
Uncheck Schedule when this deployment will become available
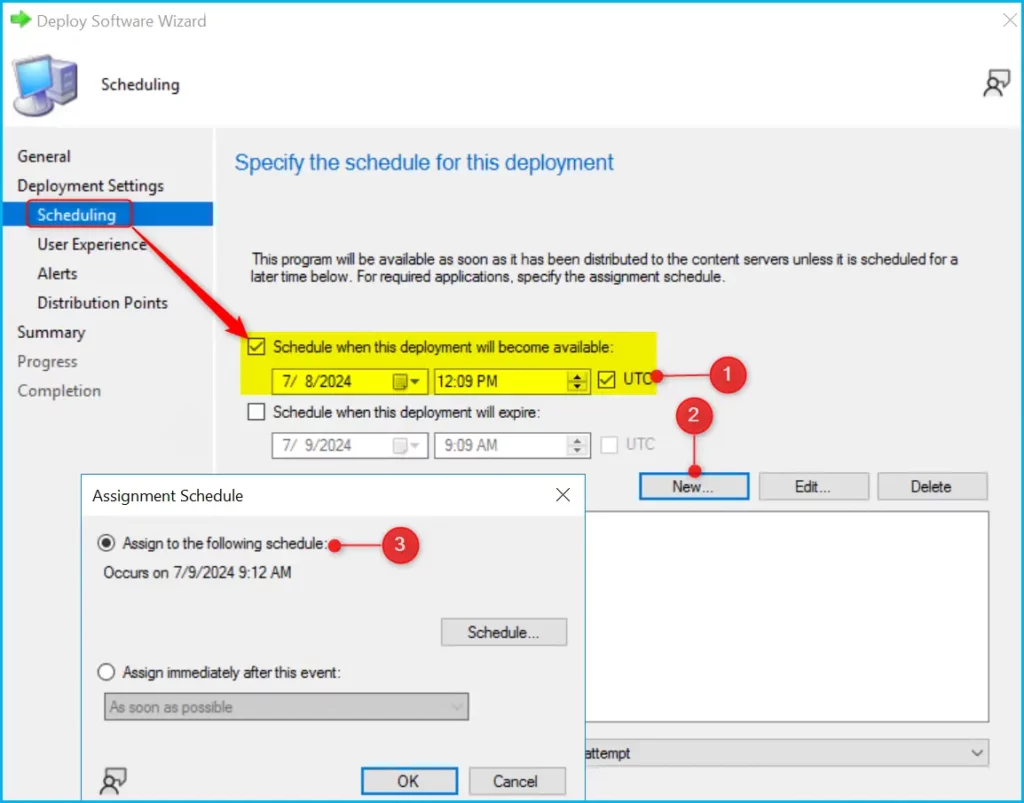coord(257,347)
